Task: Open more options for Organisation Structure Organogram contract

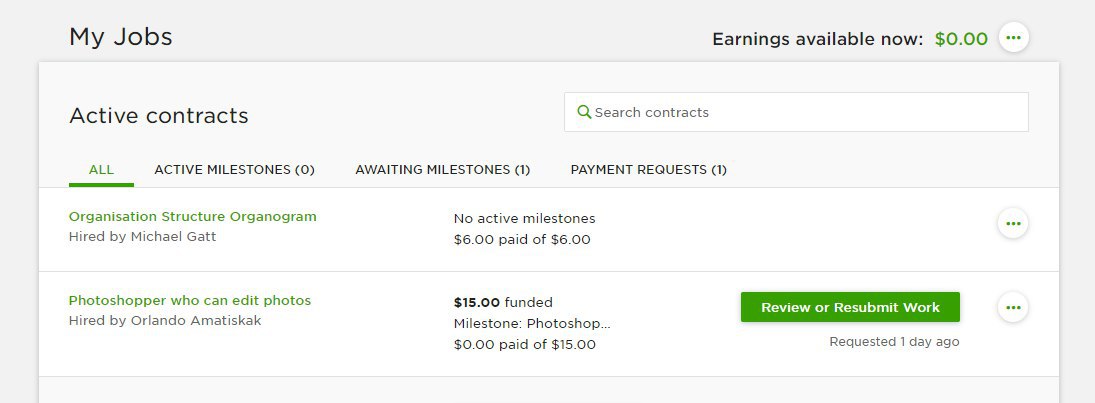Action: click(x=1013, y=224)
